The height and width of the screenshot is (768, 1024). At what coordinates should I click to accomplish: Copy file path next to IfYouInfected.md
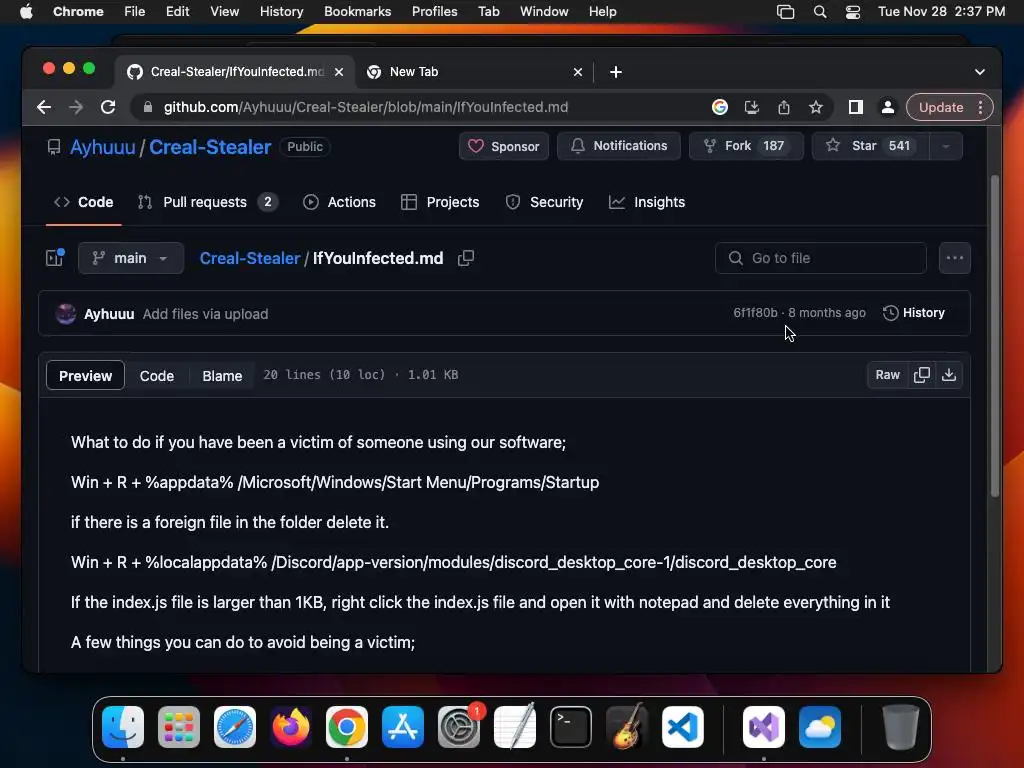point(466,259)
